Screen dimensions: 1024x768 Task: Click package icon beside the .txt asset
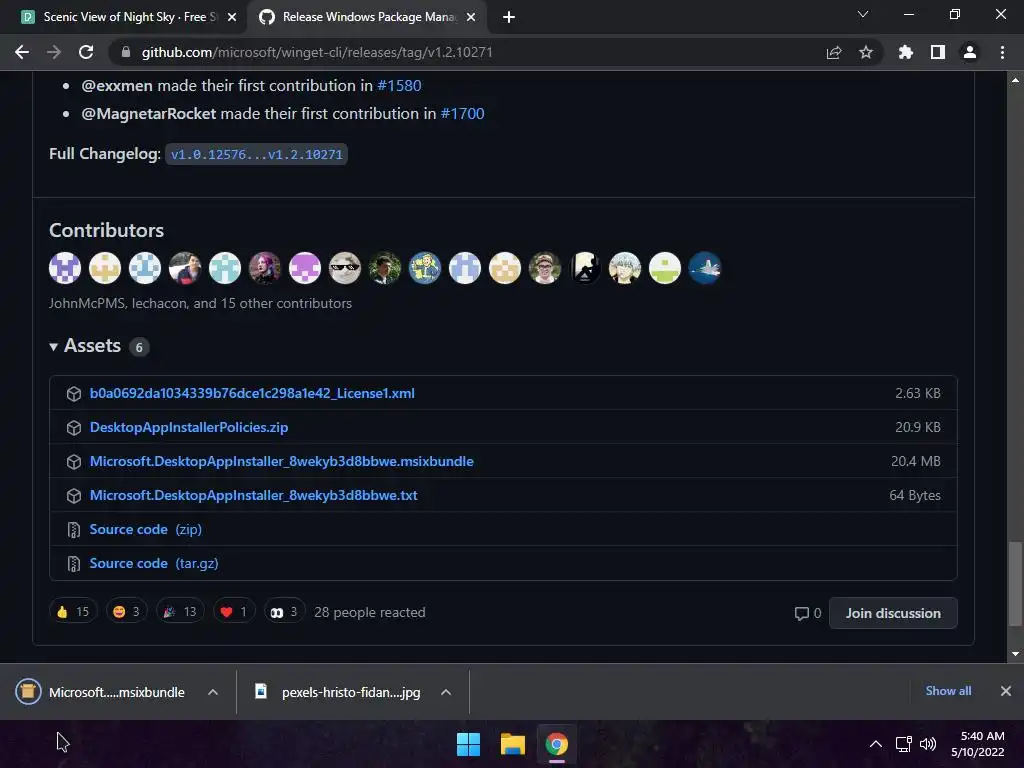click(x=74, y=496)
